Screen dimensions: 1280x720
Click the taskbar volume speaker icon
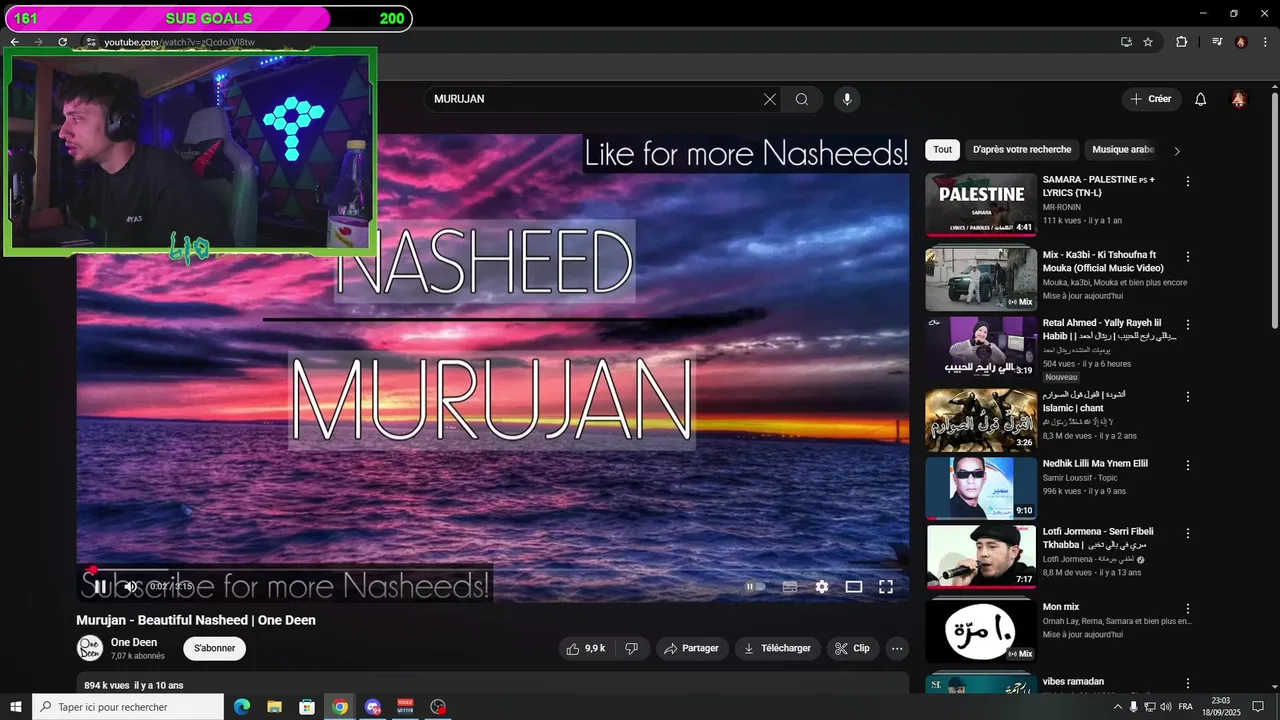pyautogui.click(x=1164, y=707)
